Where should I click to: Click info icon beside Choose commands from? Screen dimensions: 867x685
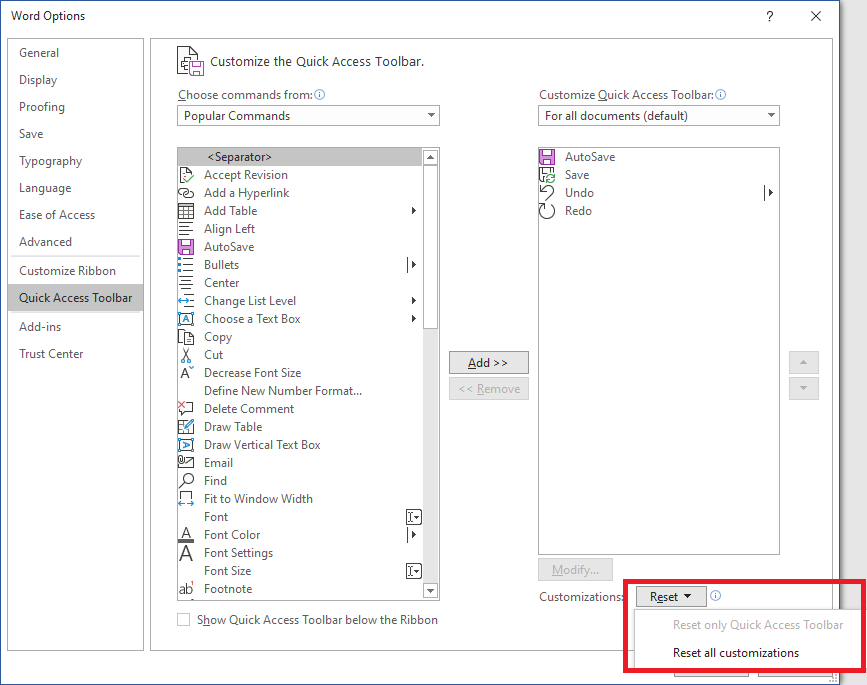pyautogui.click(x=320, y=95)
